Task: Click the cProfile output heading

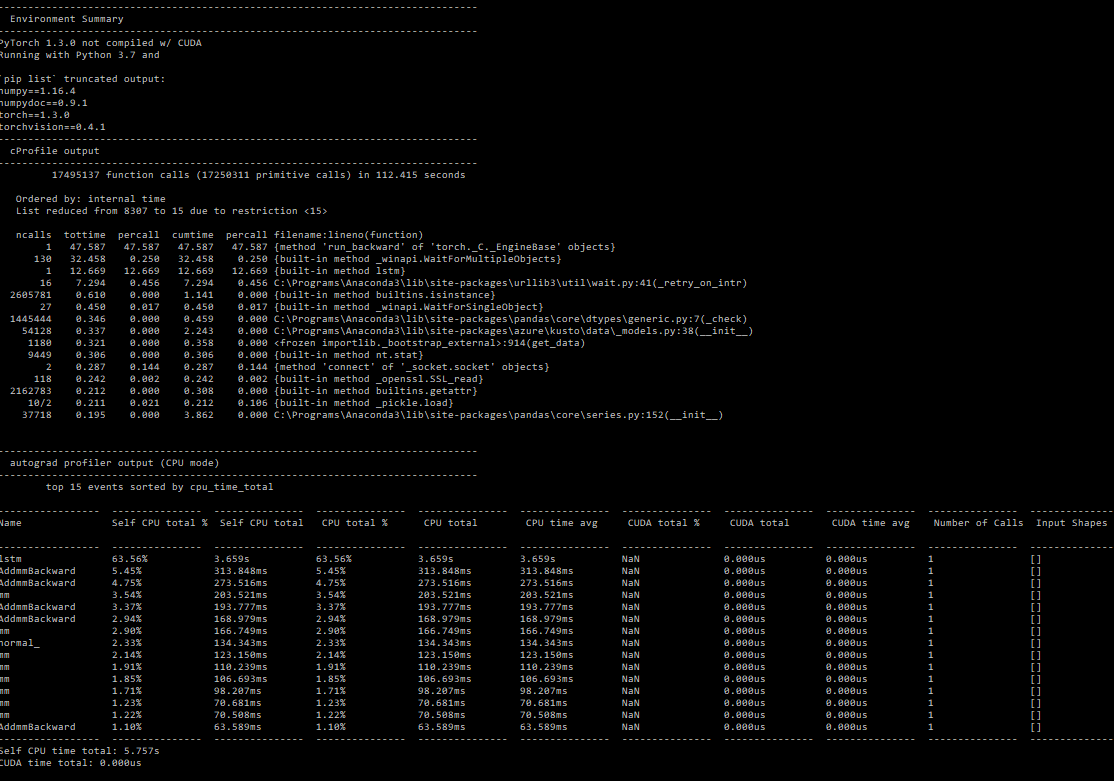Action: [54, 151]
